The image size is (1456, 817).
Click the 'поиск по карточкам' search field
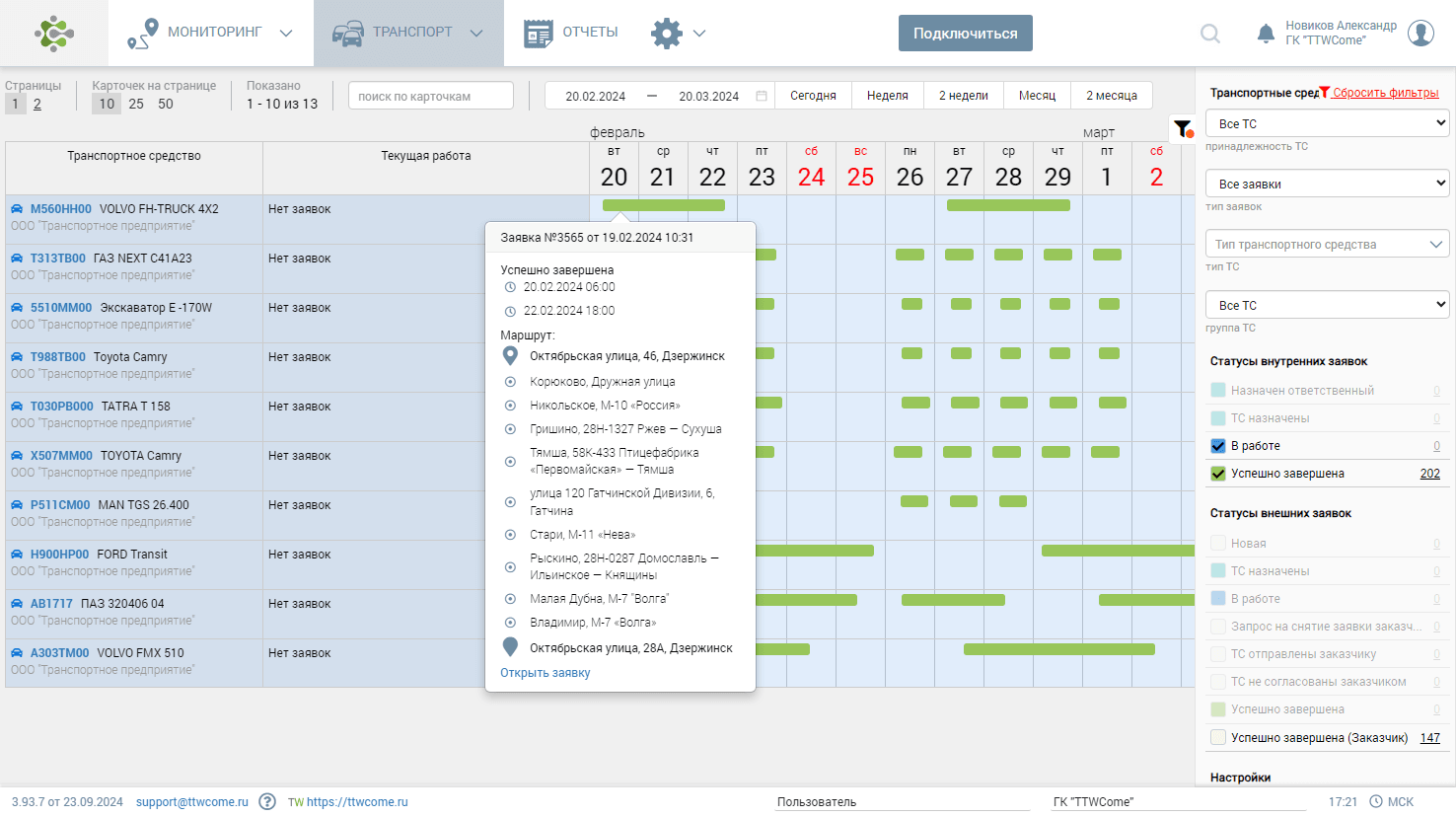pos(431,96)
